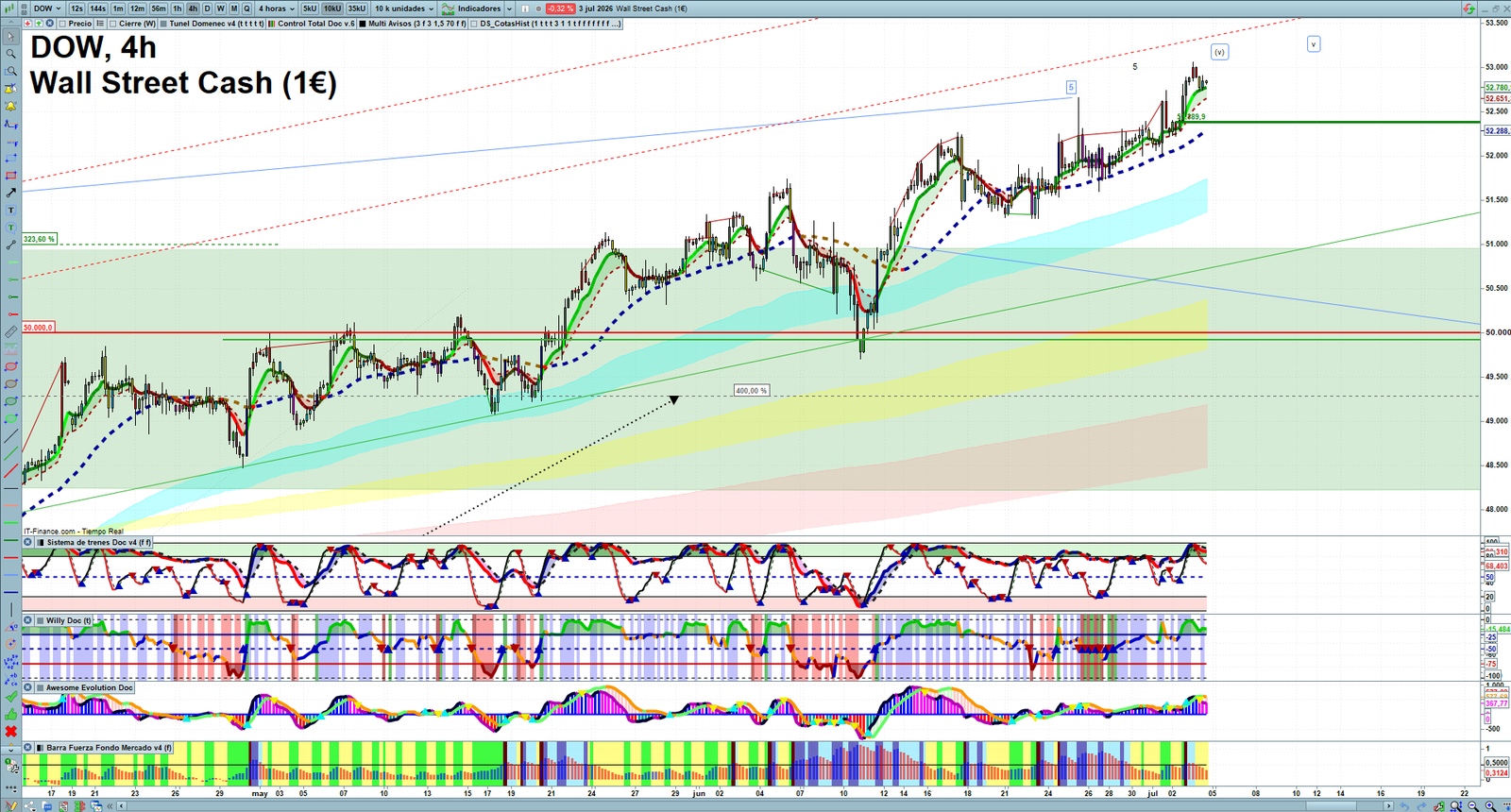This screenshot has width=1511, height=812.
Task: Toggle the gray record dot button
Action: point(538,8)
